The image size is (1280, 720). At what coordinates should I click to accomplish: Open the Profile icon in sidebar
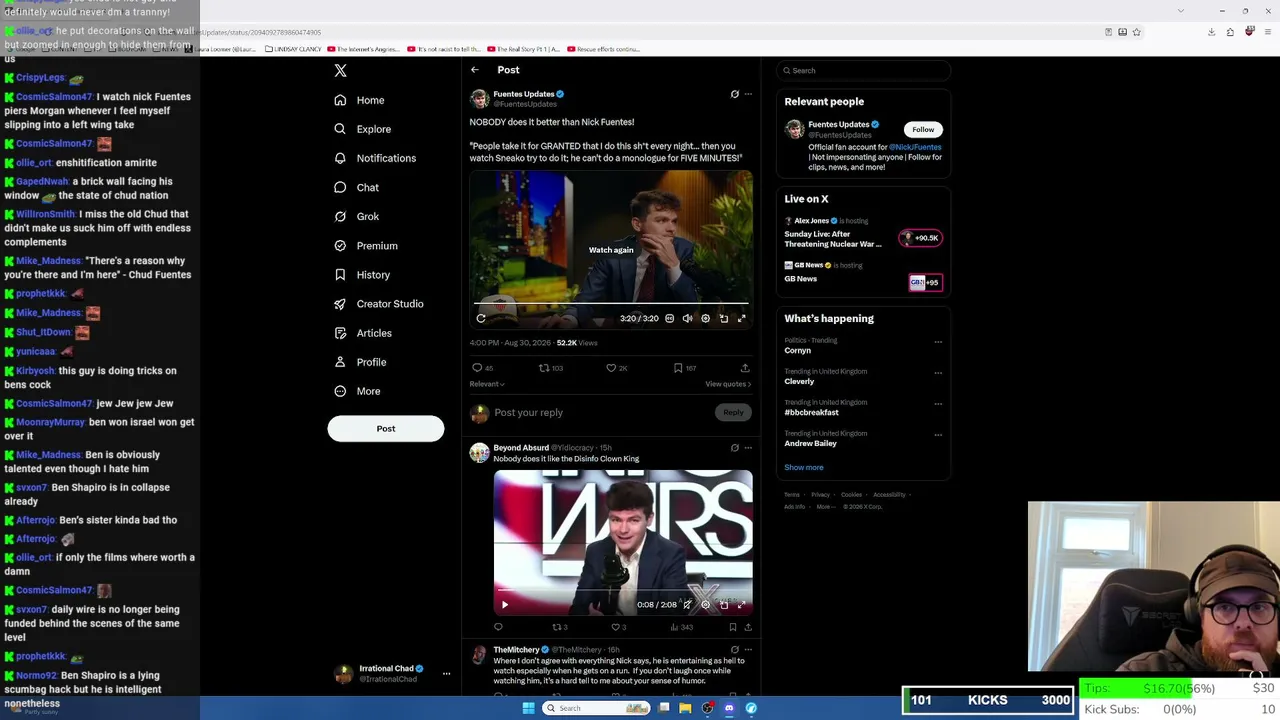[340, 362]
